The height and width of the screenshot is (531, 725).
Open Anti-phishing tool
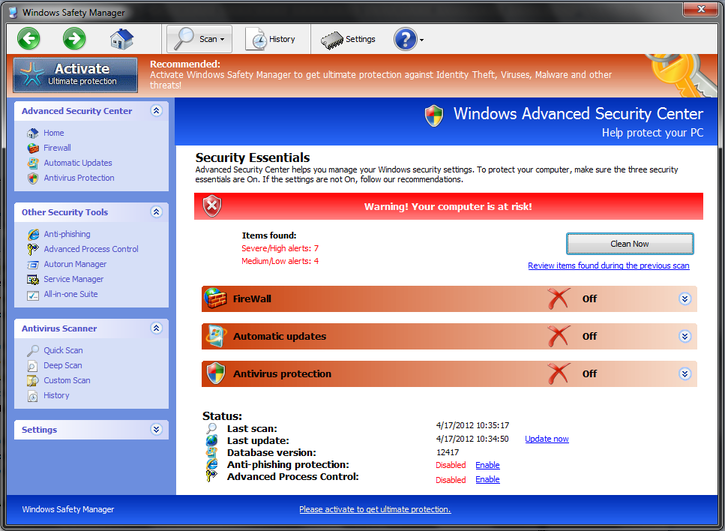point(67,234)
